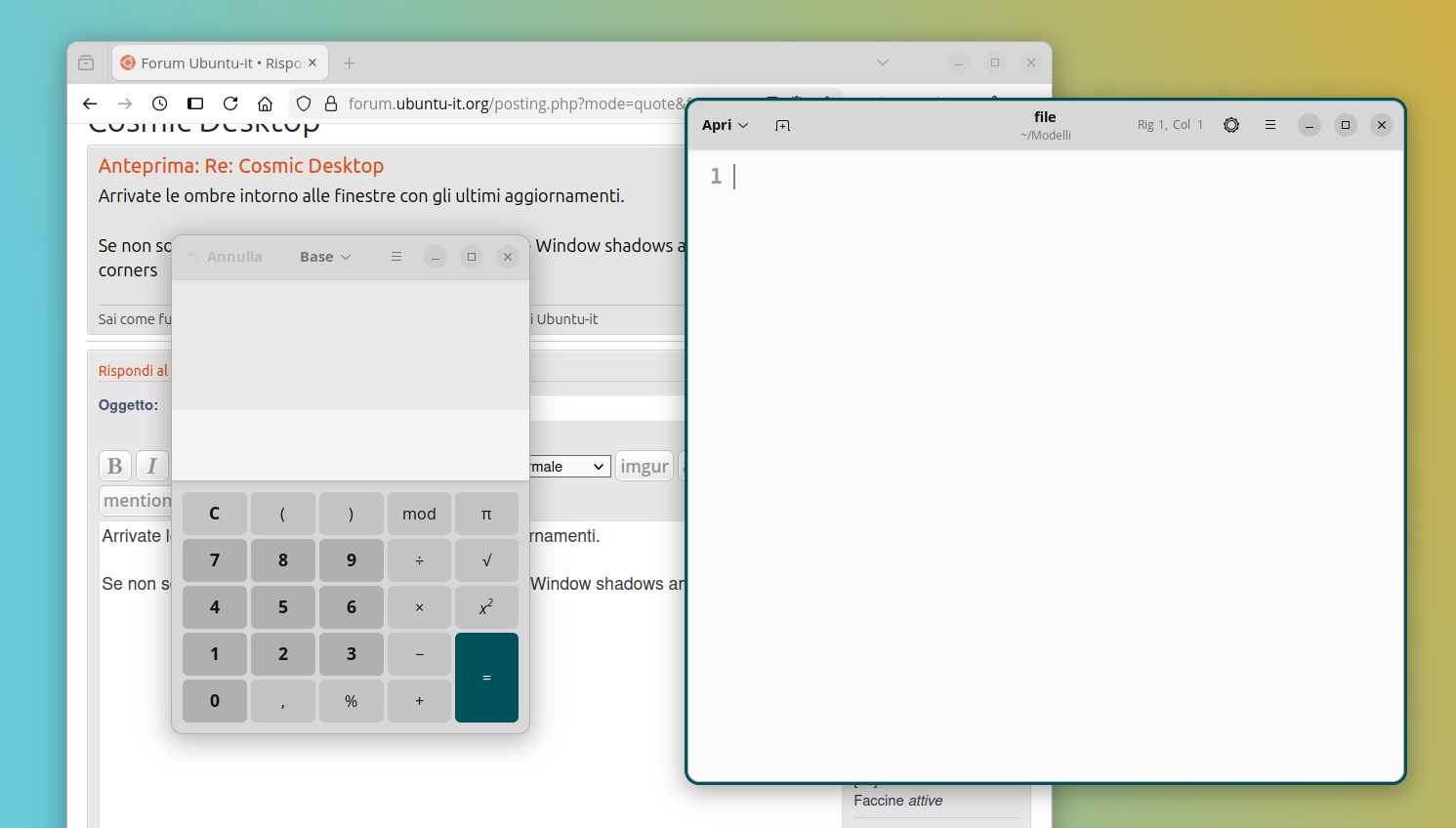Viewport: 1456px width, 828px height.
Task: Click the Rispondi al heading link
Action: [x=134, y=371]
